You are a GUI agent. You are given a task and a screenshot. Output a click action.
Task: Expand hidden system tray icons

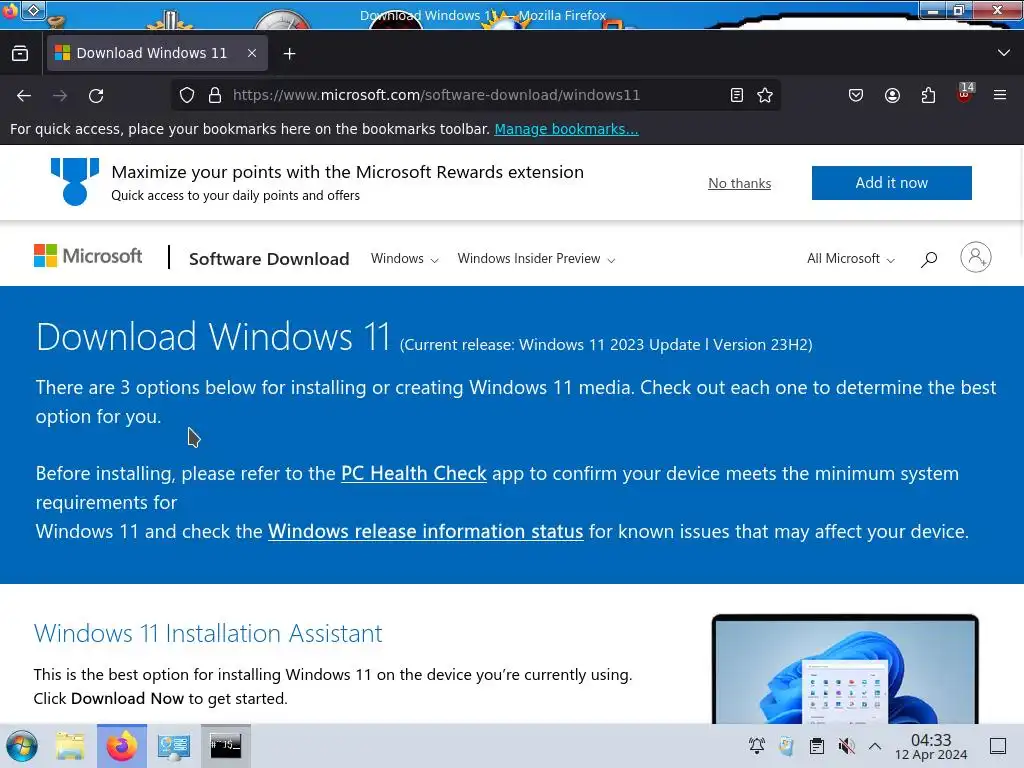tap(875, 746)
